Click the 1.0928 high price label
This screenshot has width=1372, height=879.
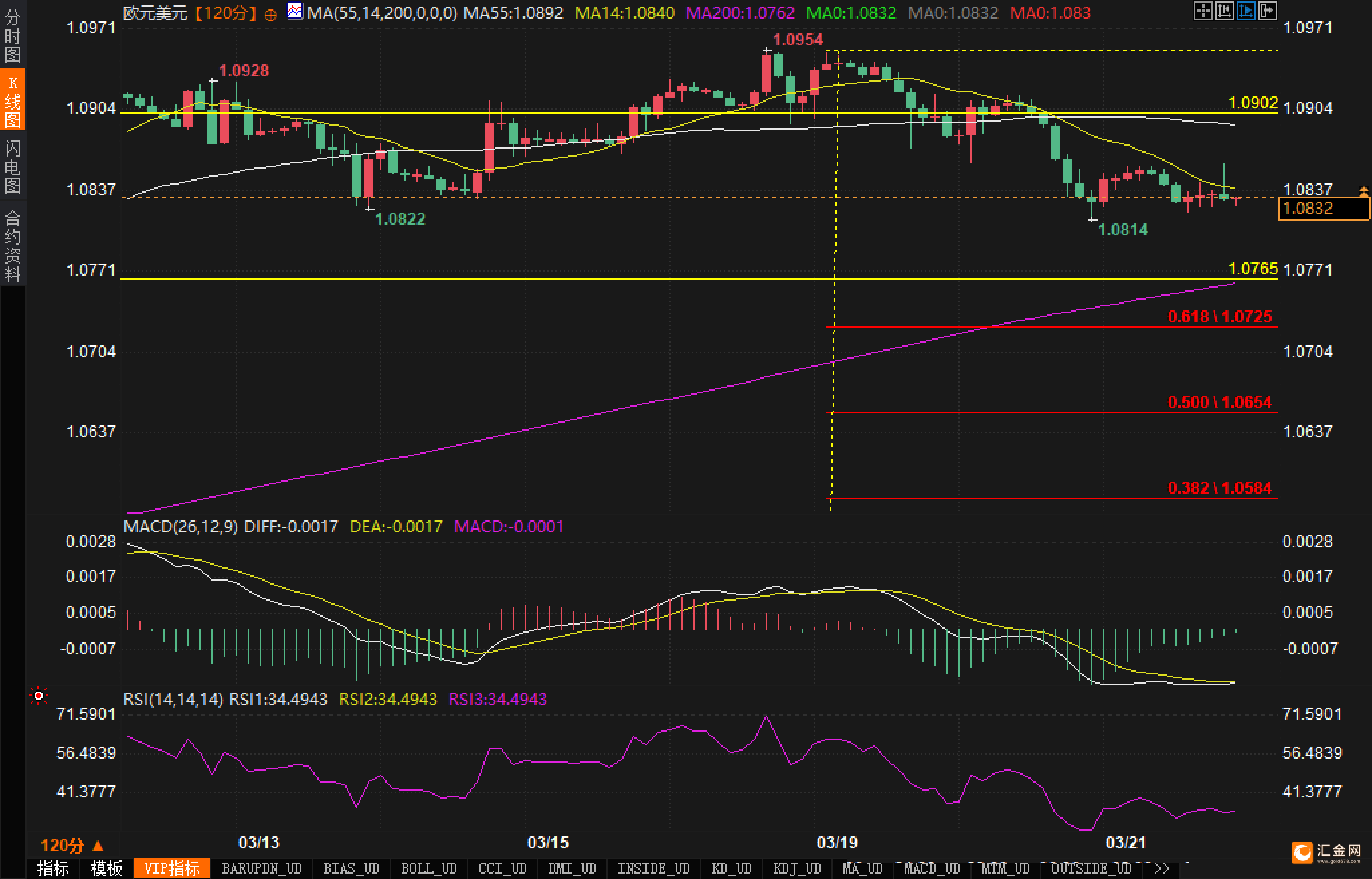click(244, 70)
